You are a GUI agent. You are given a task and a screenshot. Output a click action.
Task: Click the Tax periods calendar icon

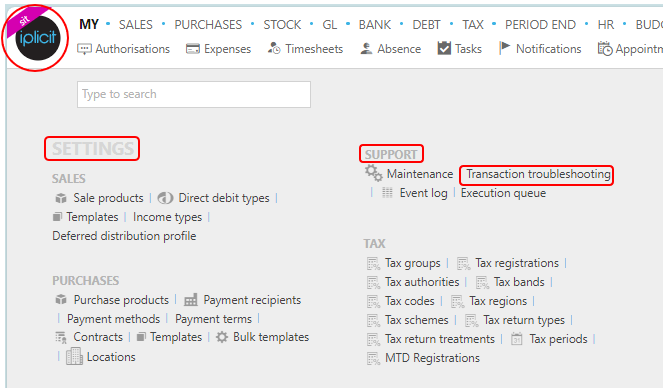(x=516, y=339)
